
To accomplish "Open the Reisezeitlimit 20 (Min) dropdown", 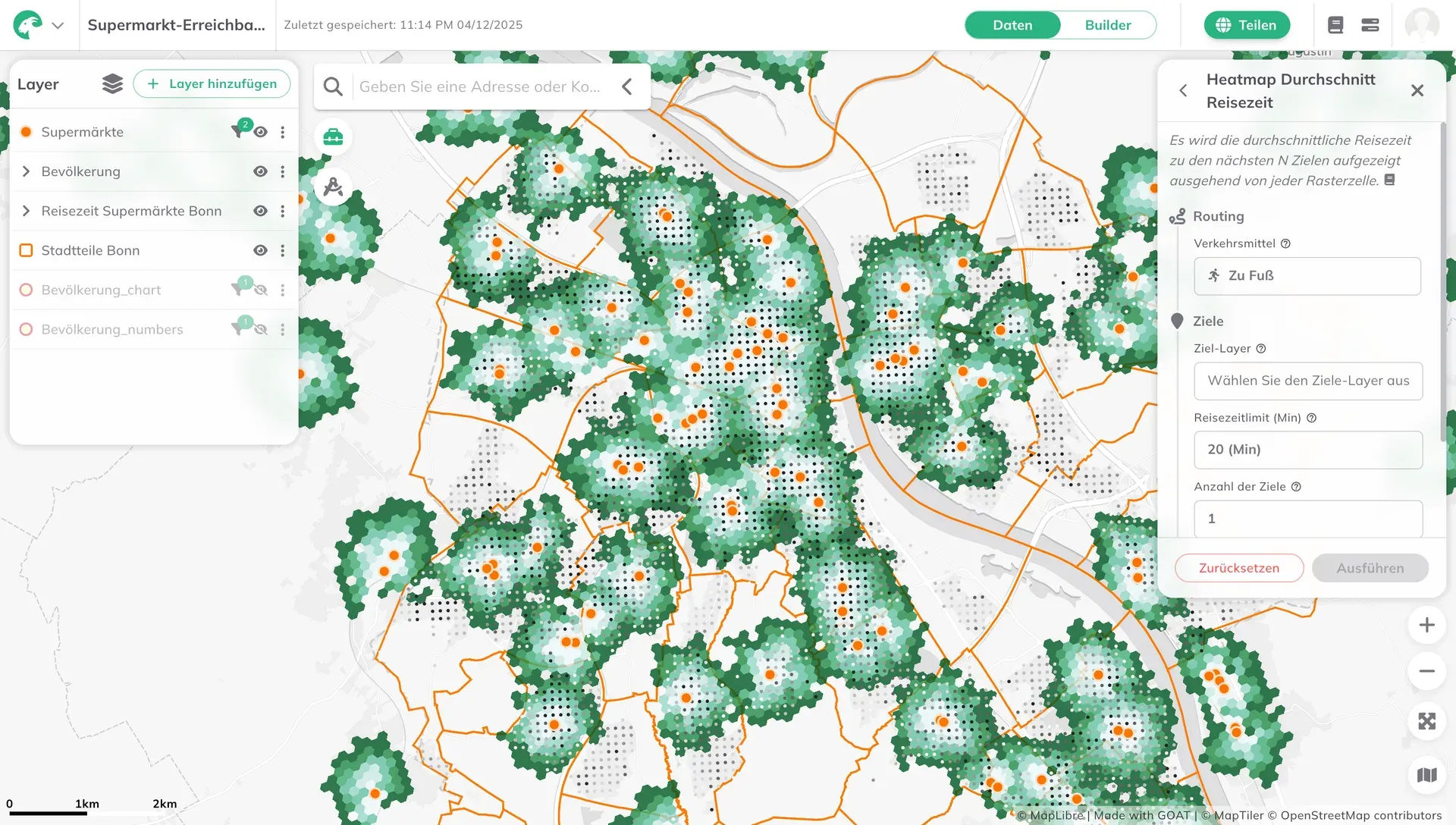I will point(1307,450).
